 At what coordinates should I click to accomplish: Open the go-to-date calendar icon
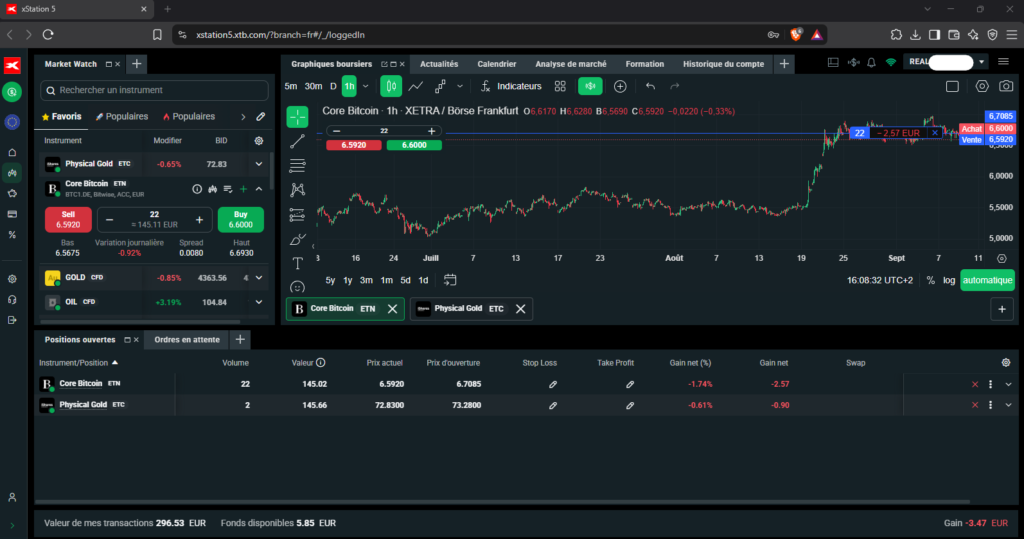450,280
